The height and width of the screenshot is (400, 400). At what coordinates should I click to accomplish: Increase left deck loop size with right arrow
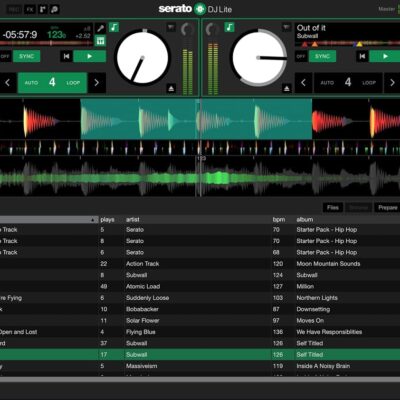pyautogui.click(x=97, y=82)
